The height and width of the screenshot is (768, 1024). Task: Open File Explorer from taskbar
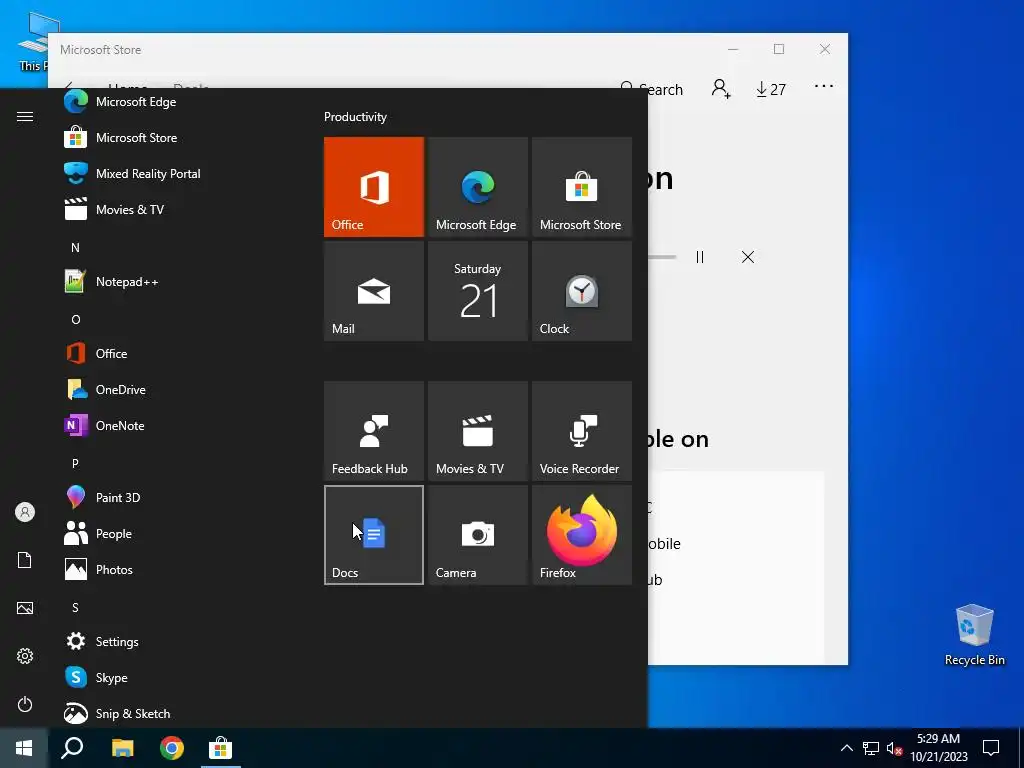click(122, 748)
